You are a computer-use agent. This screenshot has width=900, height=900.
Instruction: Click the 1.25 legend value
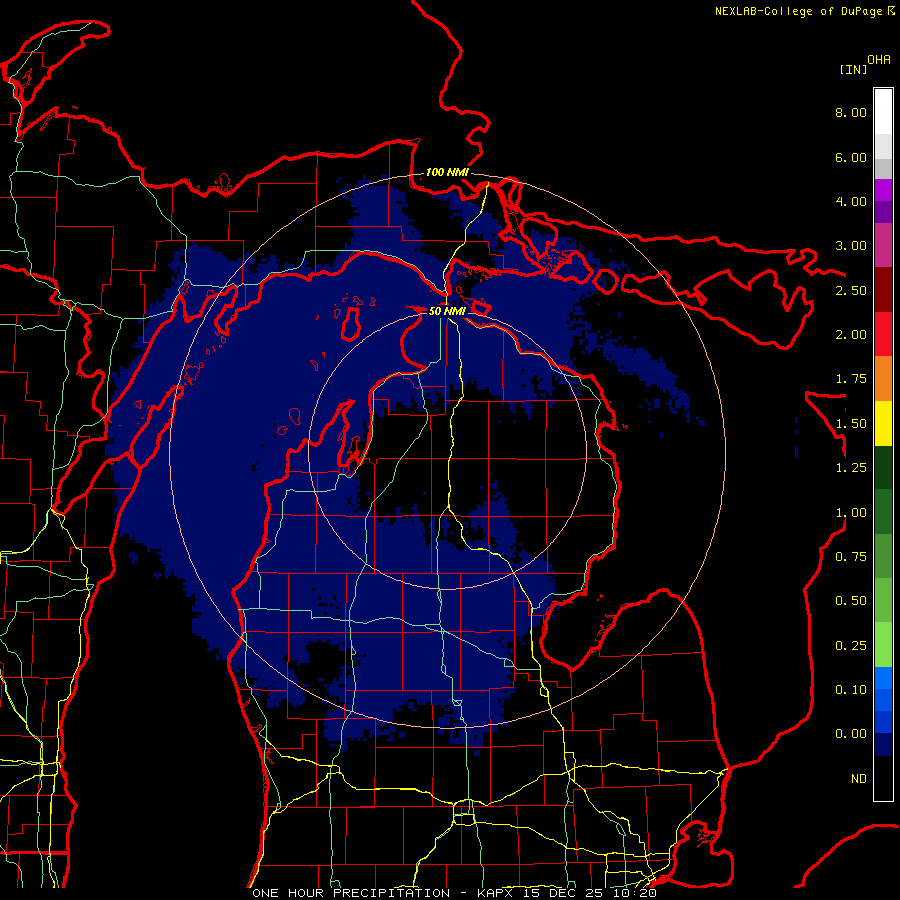851,468
